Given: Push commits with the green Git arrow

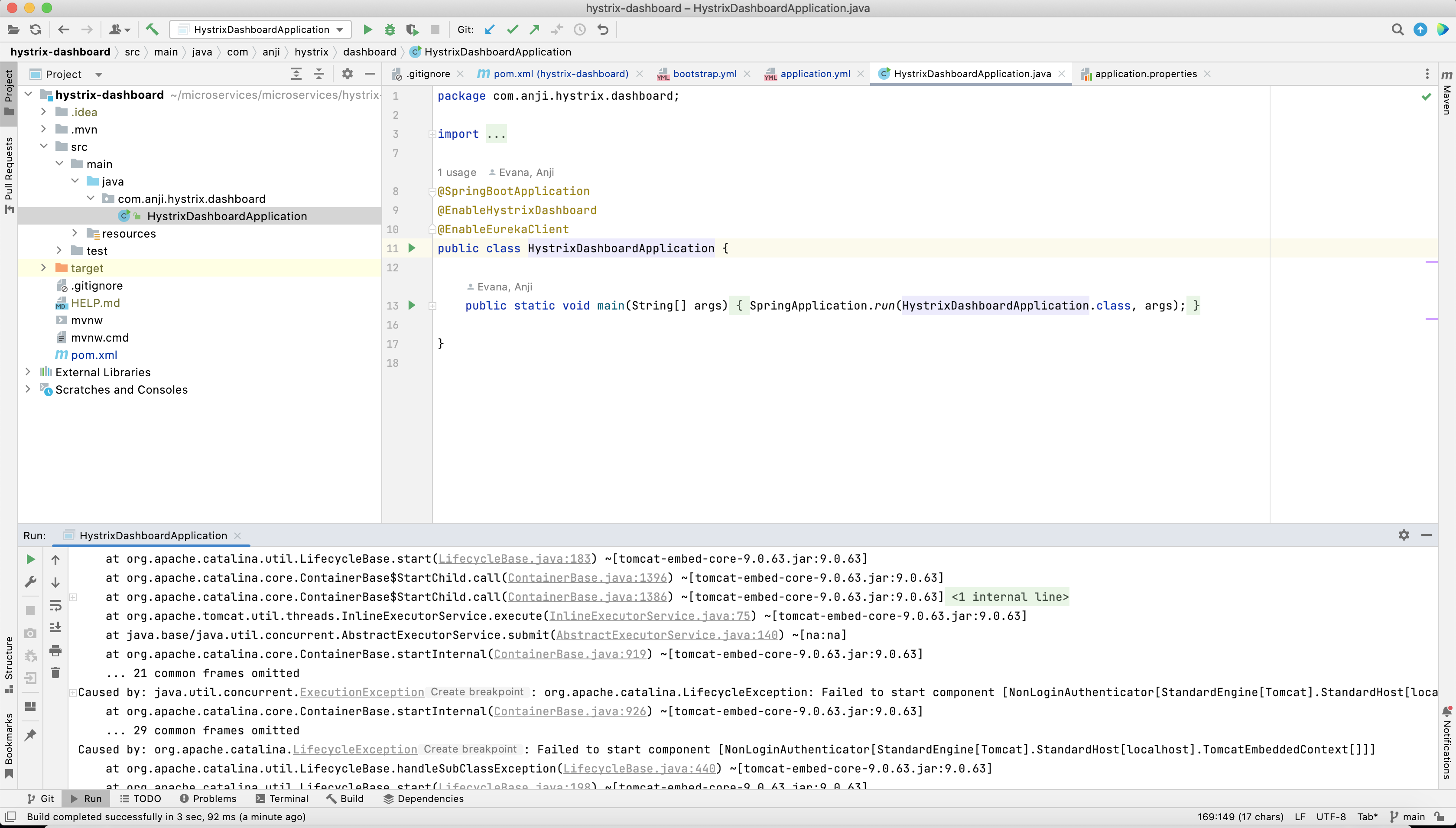Looking at the screenshot, I should coord(534,29).
